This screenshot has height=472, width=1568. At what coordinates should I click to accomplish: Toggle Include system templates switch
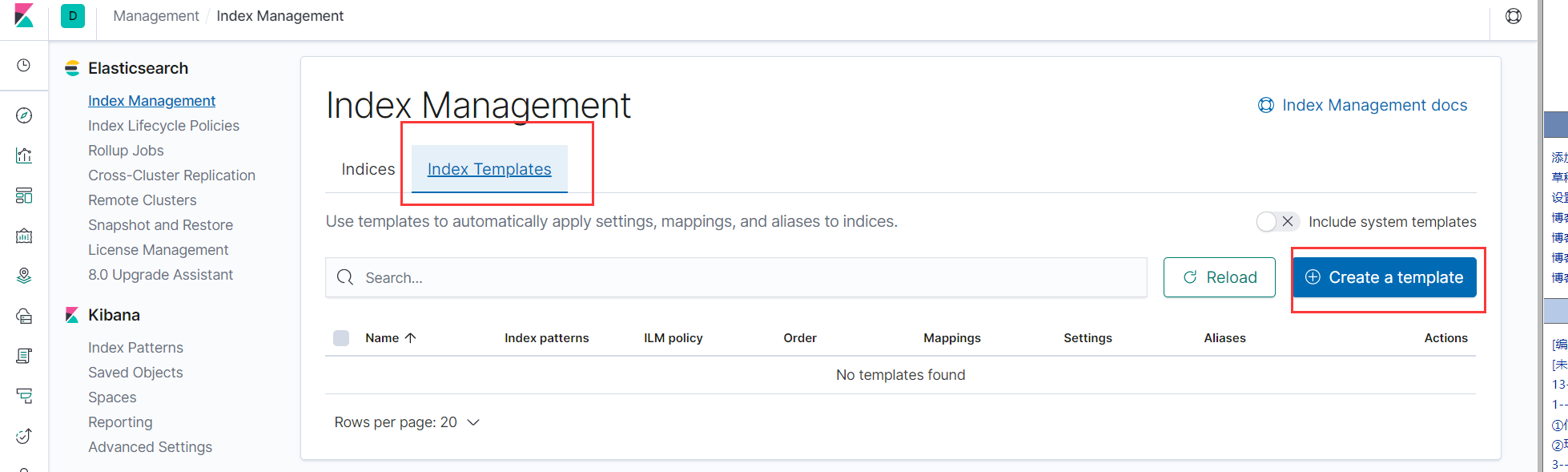click(x=1277, y=221)
